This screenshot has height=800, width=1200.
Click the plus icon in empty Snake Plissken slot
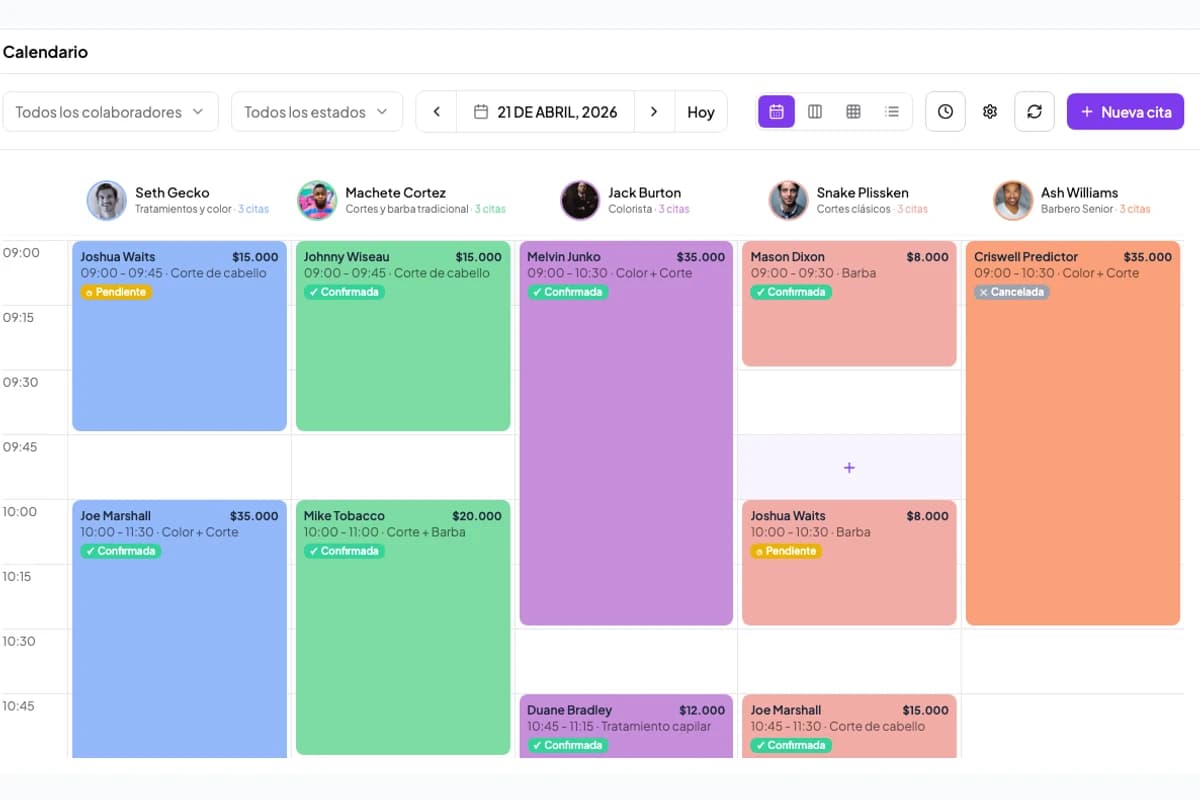tap(849, 467)
